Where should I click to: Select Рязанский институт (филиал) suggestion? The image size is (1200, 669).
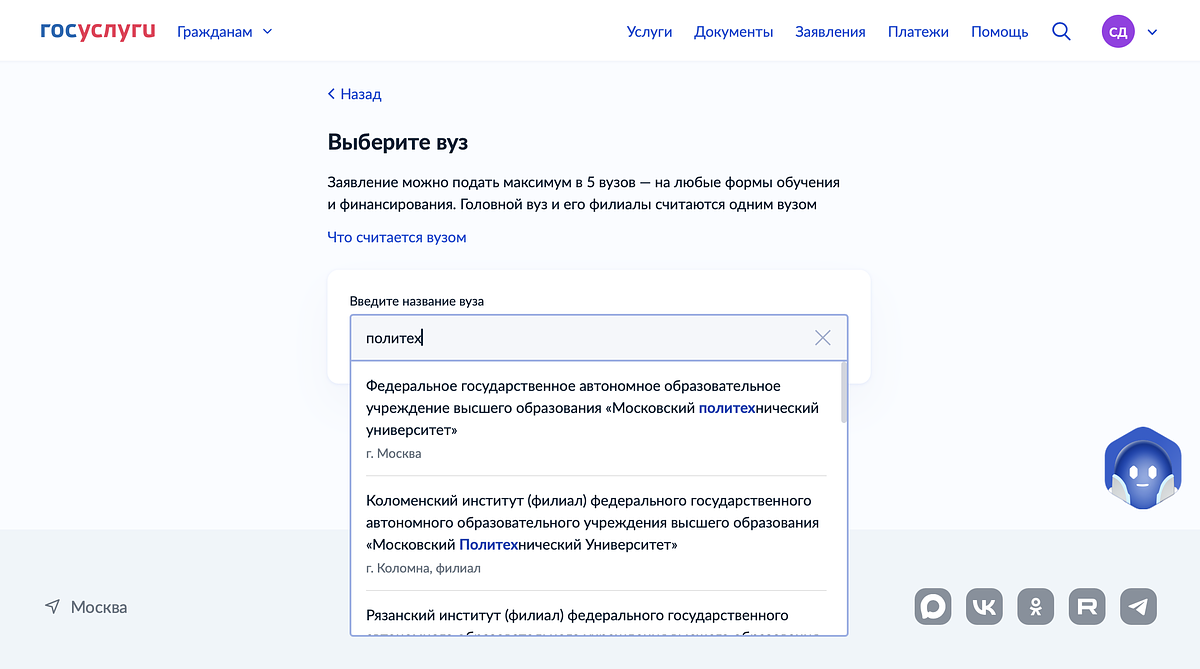(596, 612)
